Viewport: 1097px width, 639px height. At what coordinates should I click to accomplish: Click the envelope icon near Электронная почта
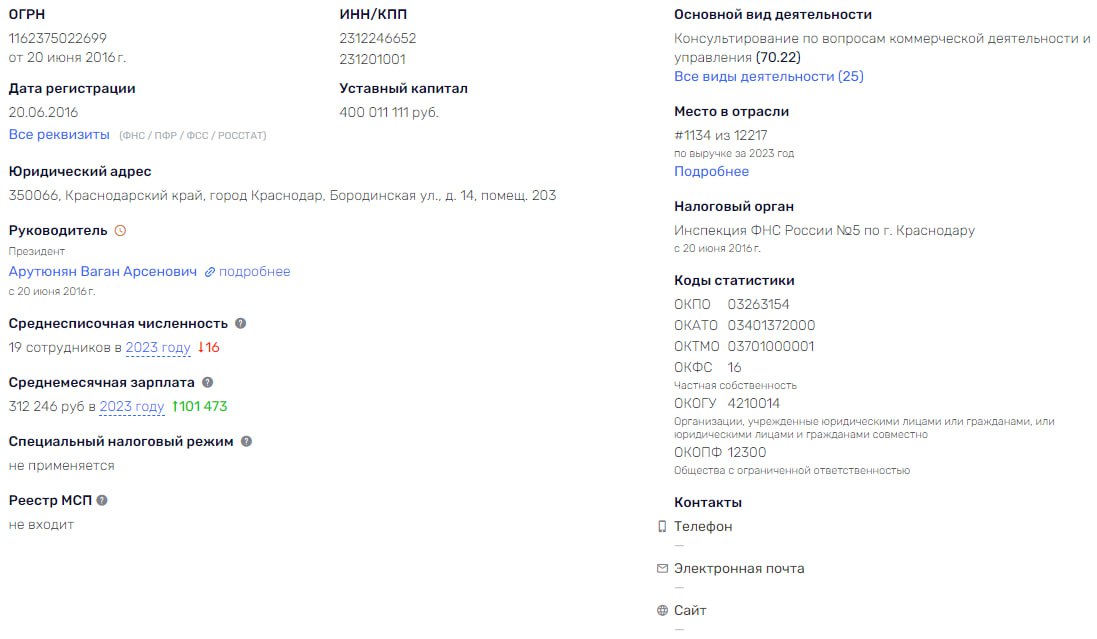pyautogui.click(x=662, y=568)
